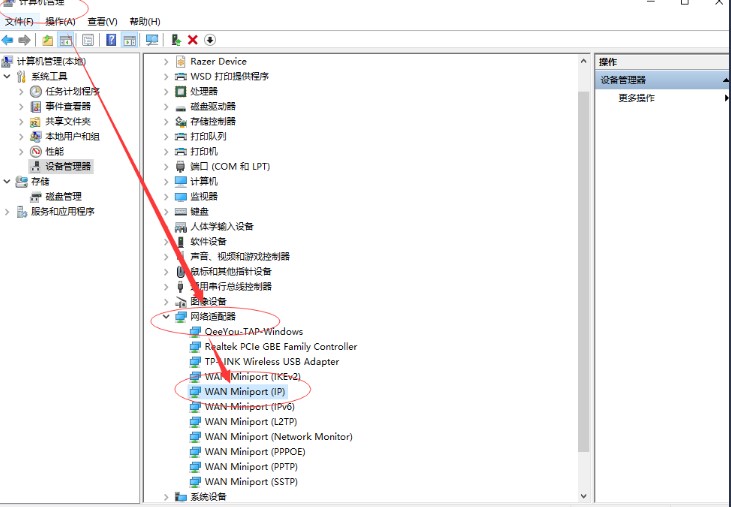
Task: Select WAN Miniport (IP) adapter
Action: (244, 392)
